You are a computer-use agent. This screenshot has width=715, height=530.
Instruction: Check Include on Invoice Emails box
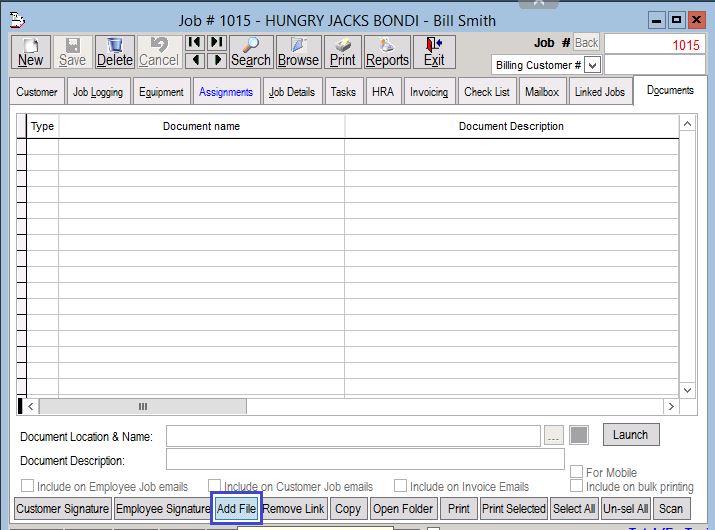pos(400,487)
